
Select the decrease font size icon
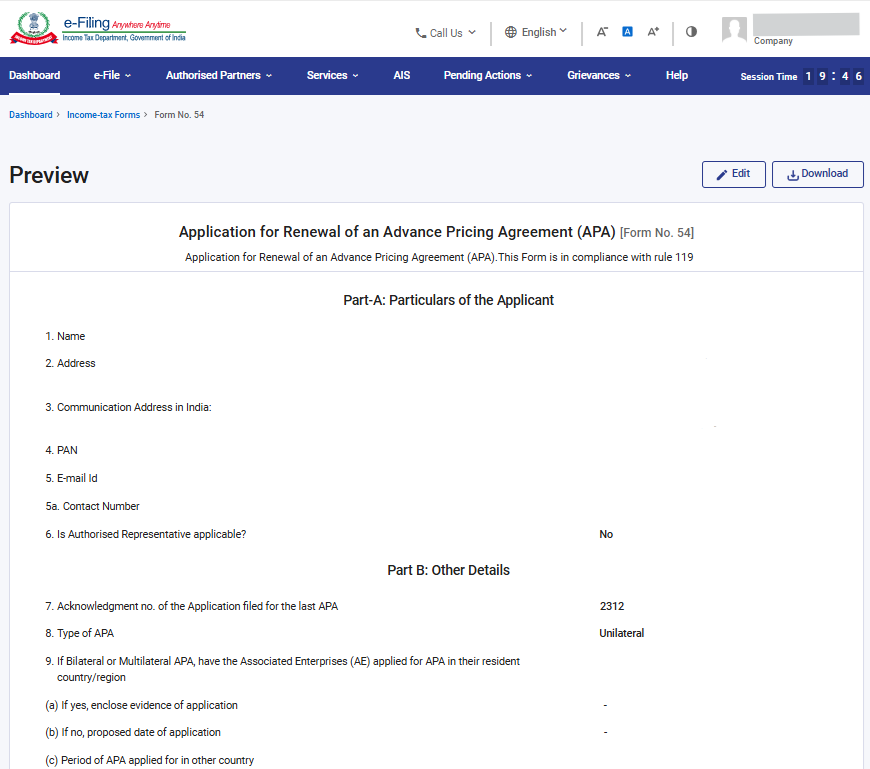click(x=602, y=31)
